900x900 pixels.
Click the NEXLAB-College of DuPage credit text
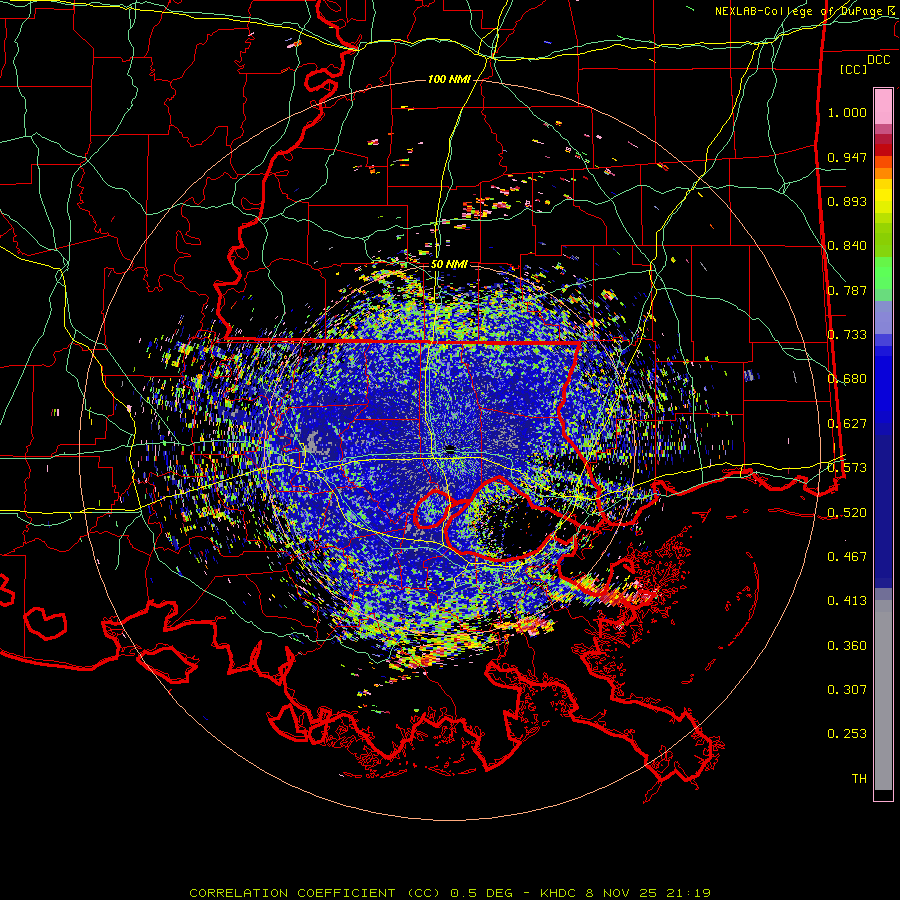[x=798, y=11]
